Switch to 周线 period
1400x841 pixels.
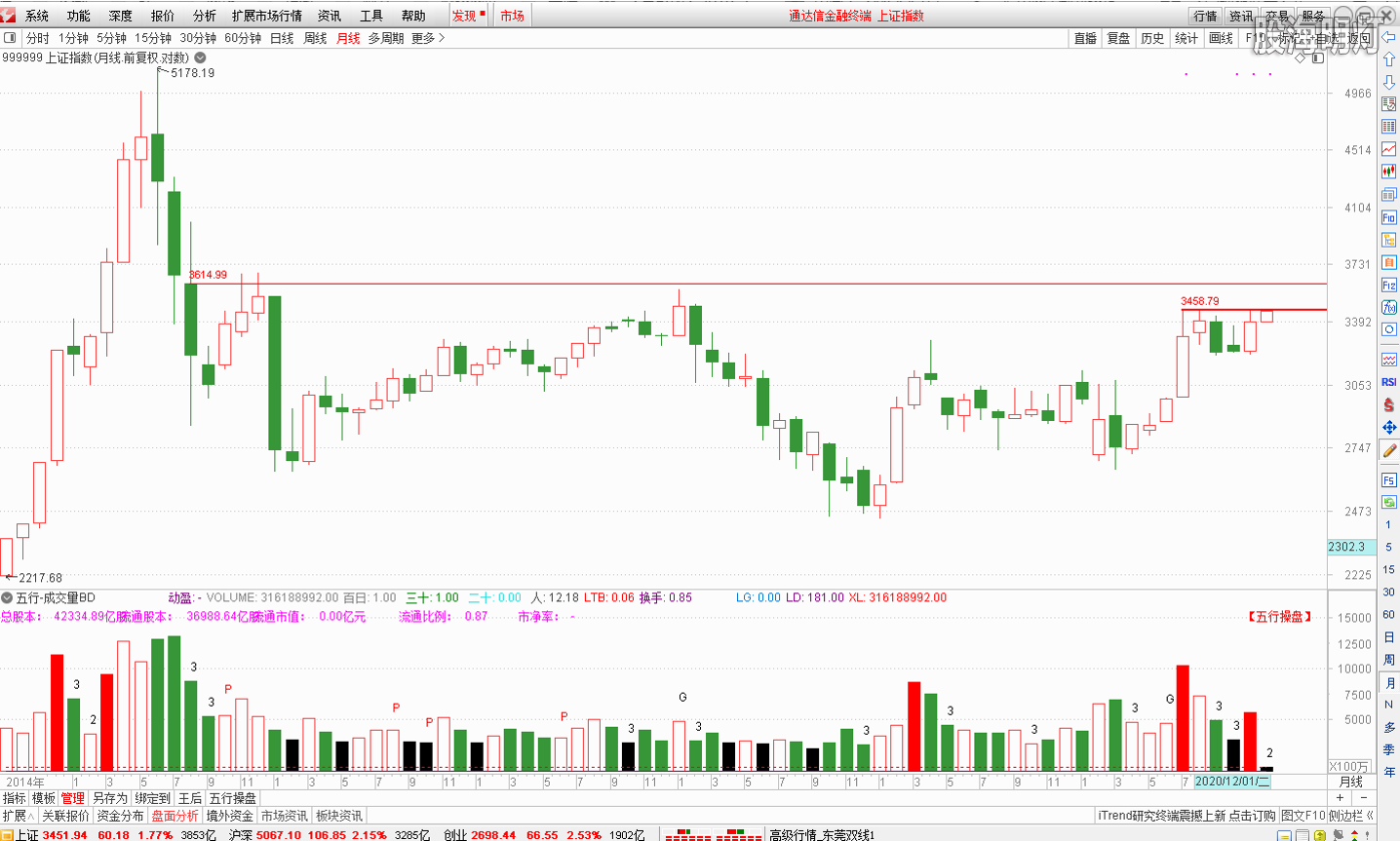(315, 38)
